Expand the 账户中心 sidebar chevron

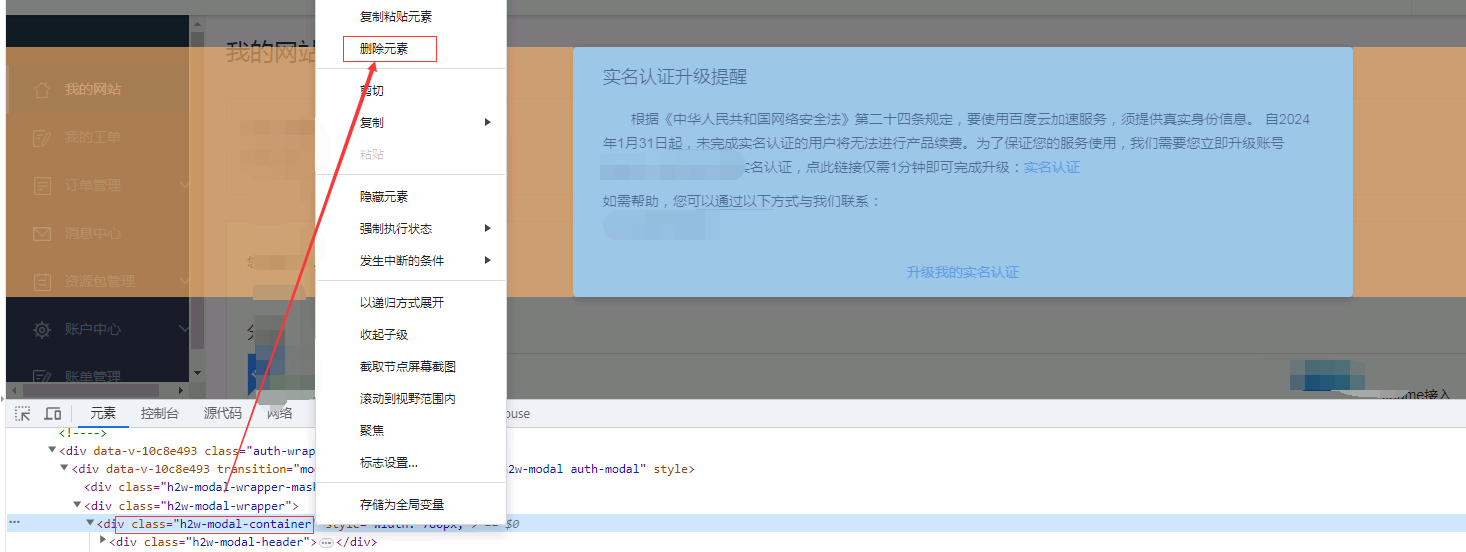coord(184,329)
